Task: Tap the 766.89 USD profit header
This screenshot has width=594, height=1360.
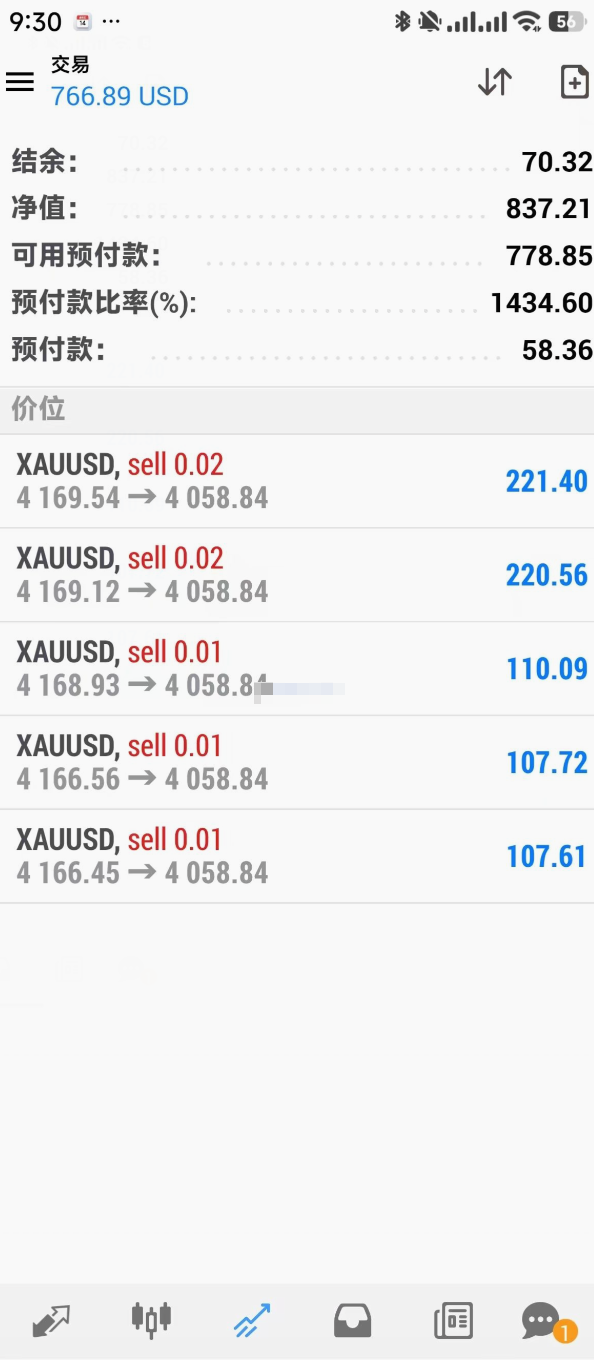Action: tap(120, 96)
